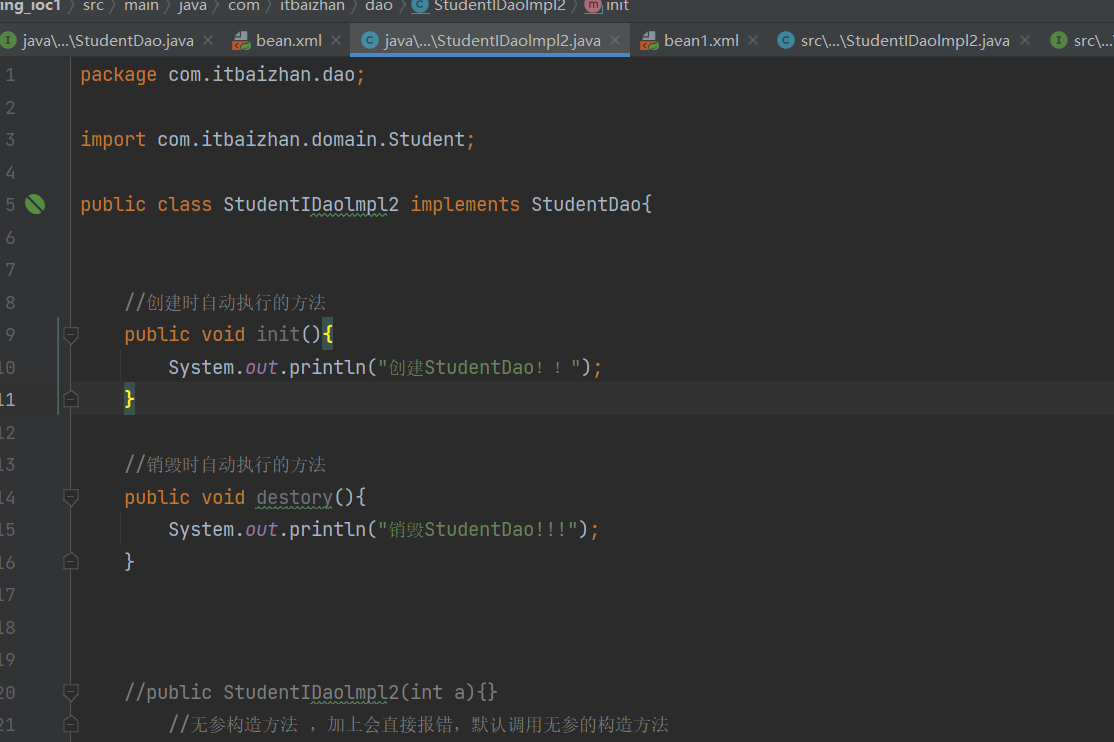Click the StudentIDaoImpl2 class name on line 5
Image resolution: width=1114 pixels, height=742 pixels.
tap(311, 205)
